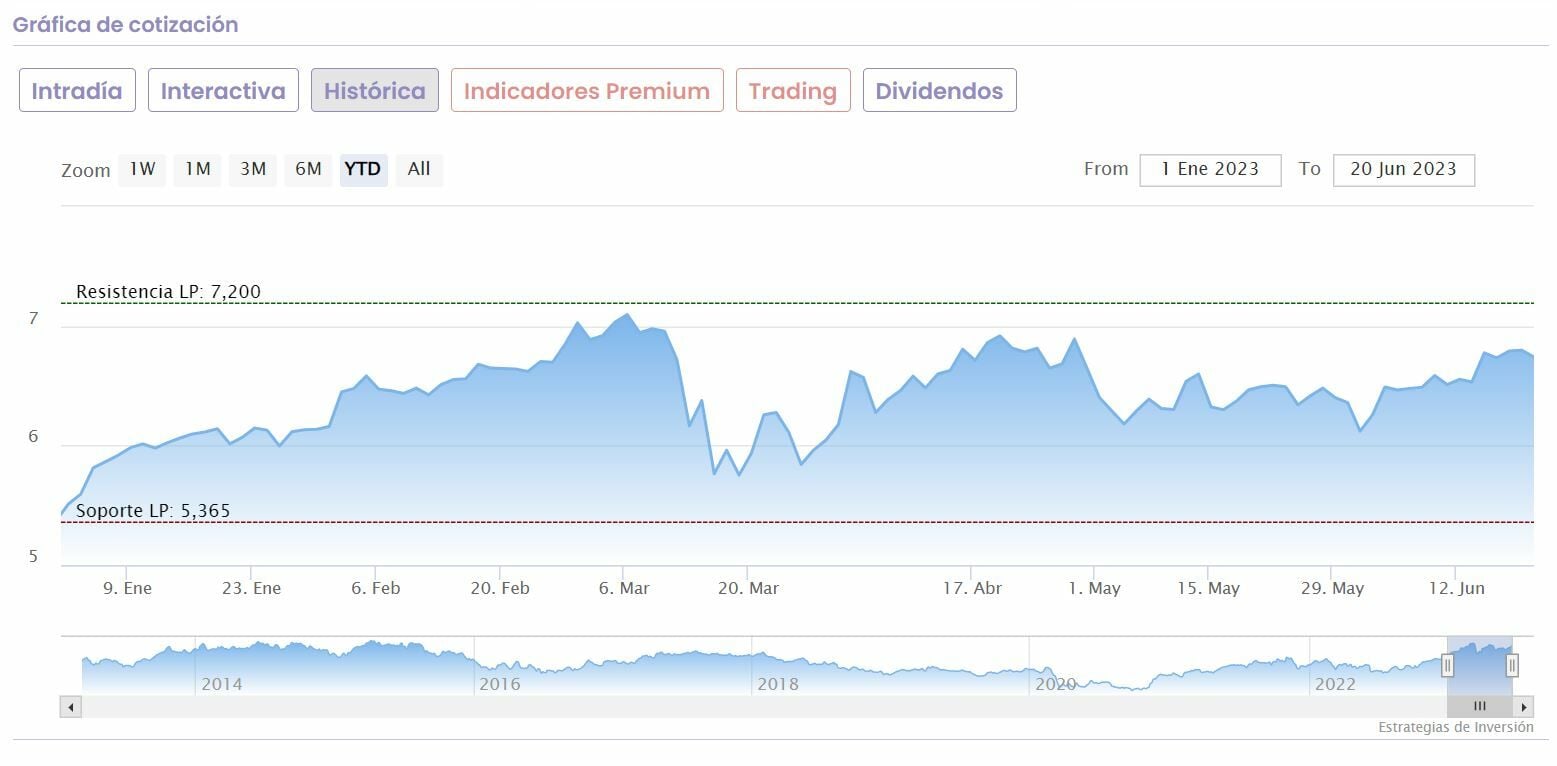Choose the 3M zoom option
This screenshot has width=1557, height=766.
[253, 169]
